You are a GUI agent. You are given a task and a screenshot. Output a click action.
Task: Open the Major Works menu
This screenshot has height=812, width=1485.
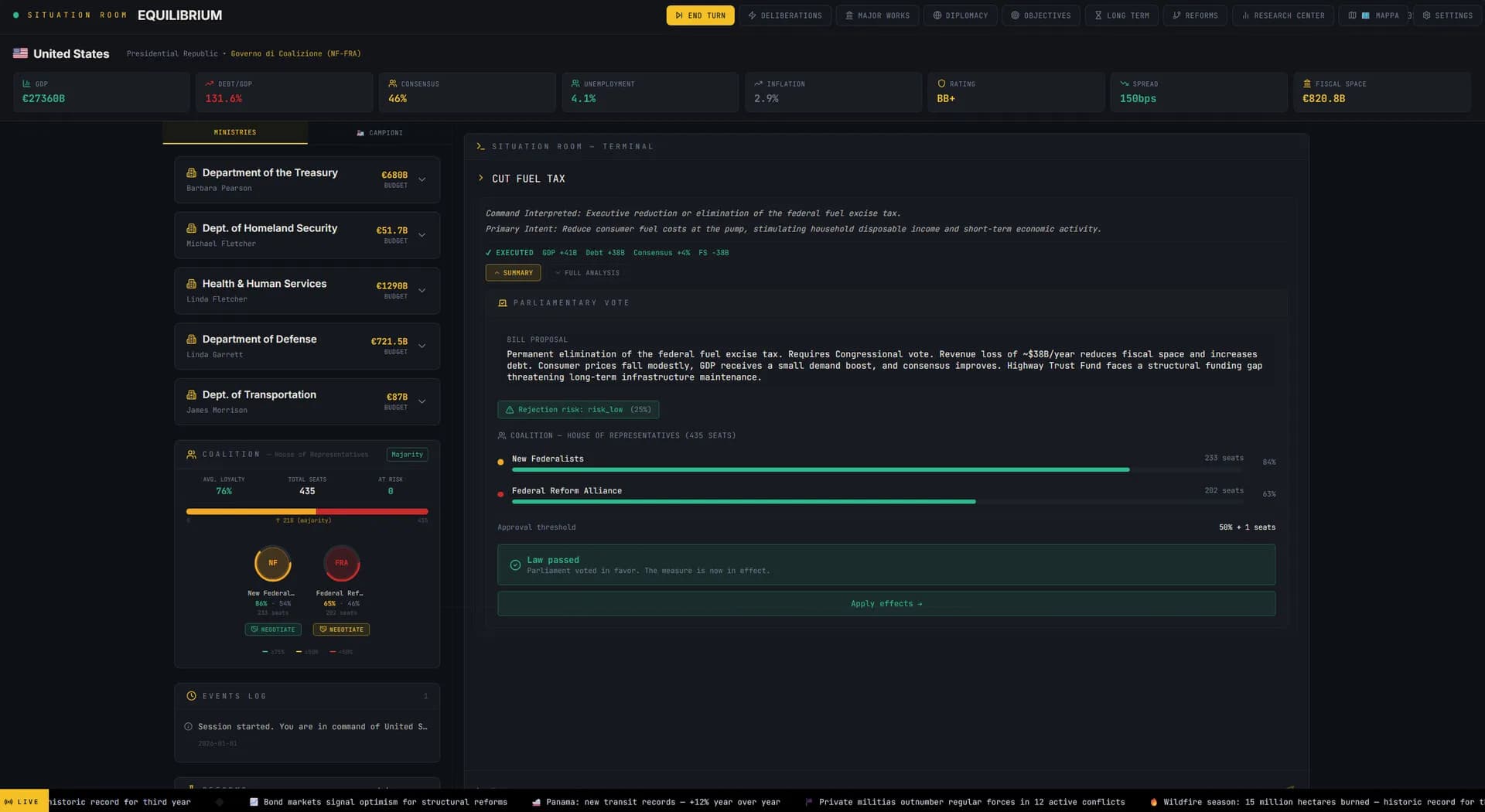click(877, 15)
